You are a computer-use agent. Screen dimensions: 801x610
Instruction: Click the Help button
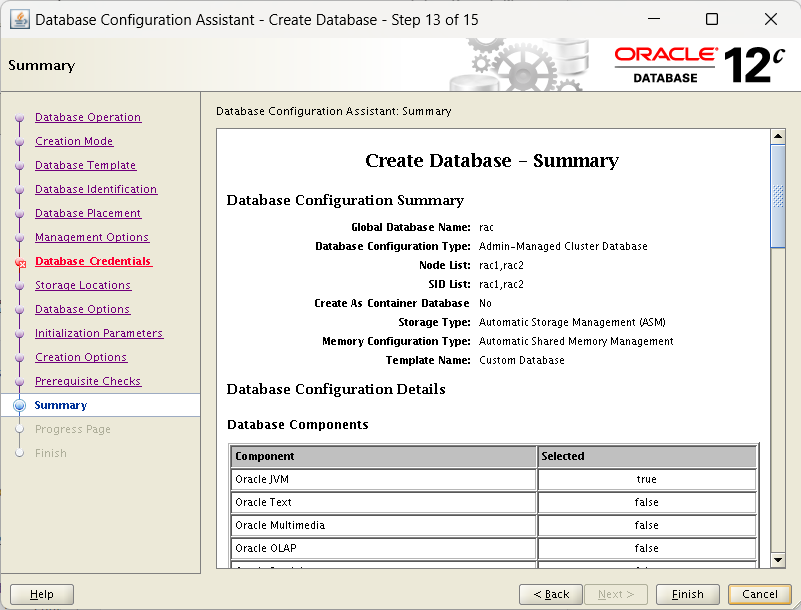click(42, 594)
